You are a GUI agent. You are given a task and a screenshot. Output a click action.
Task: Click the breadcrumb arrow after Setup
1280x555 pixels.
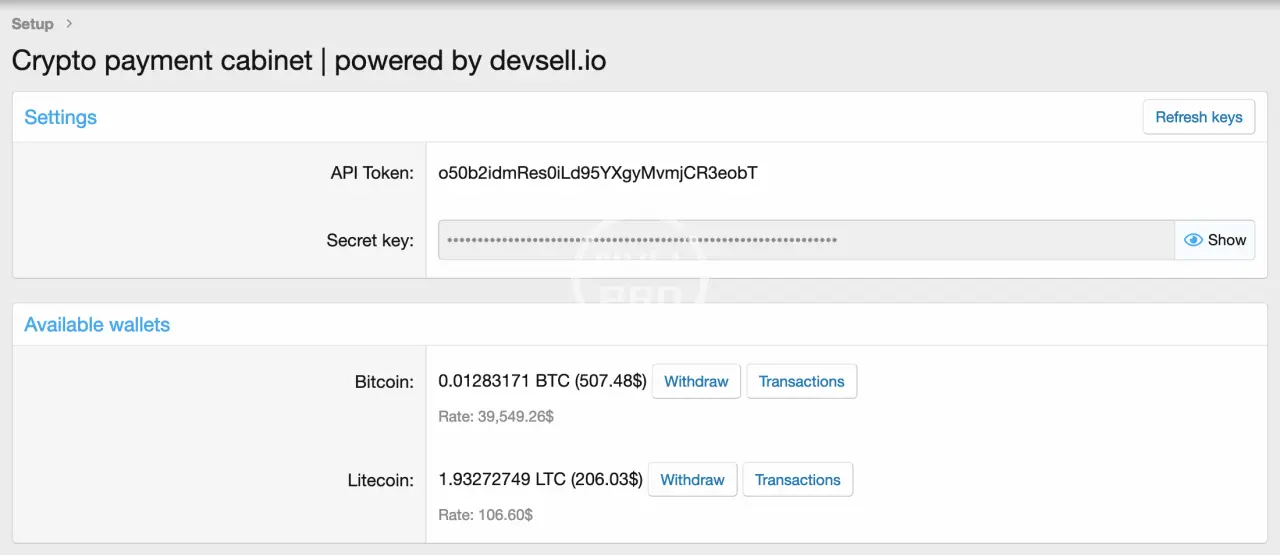coord(68,23)
